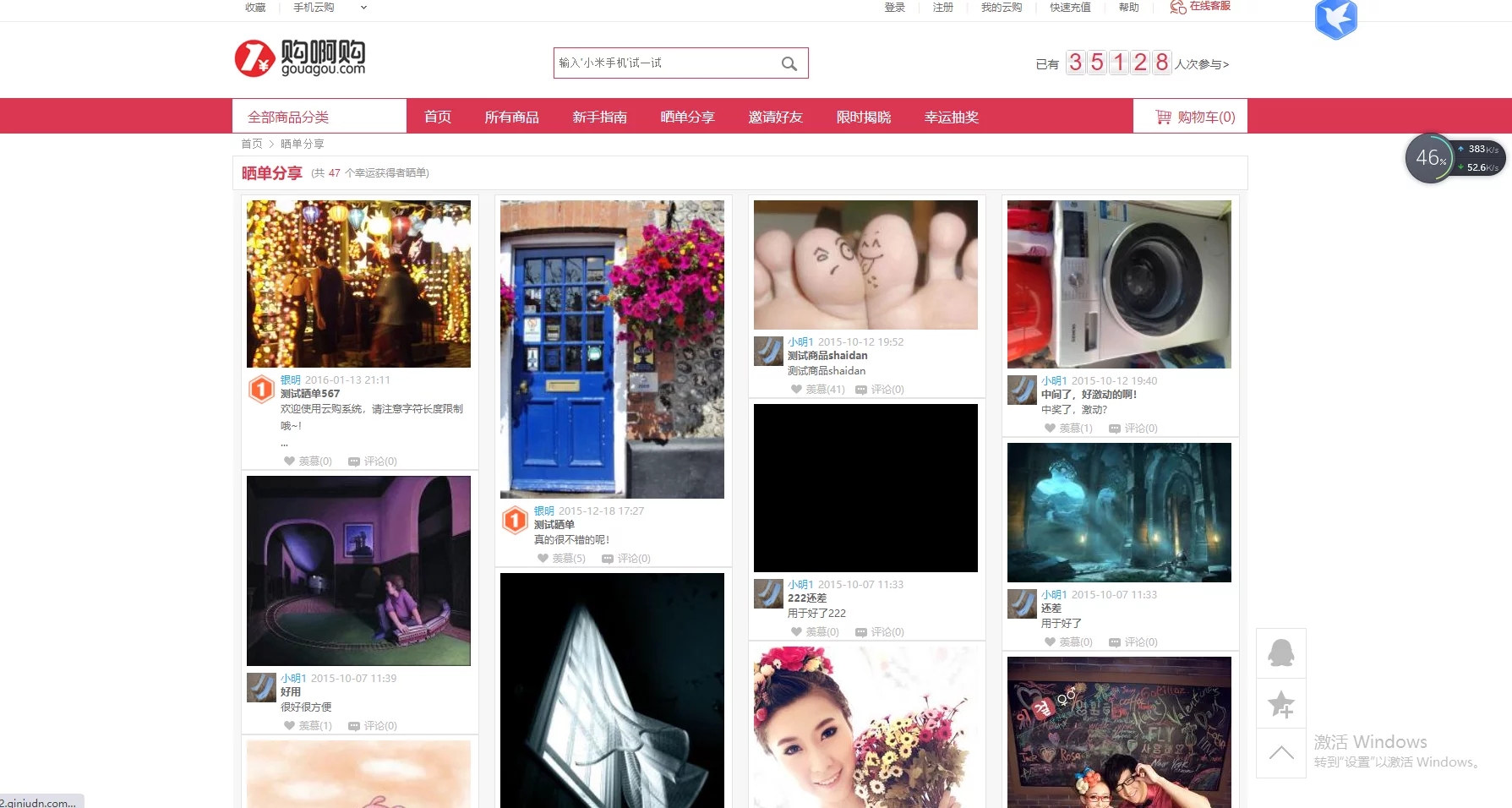Click the add-to-favorites star icon
1512x808 pixels.
pos(1280,703)
